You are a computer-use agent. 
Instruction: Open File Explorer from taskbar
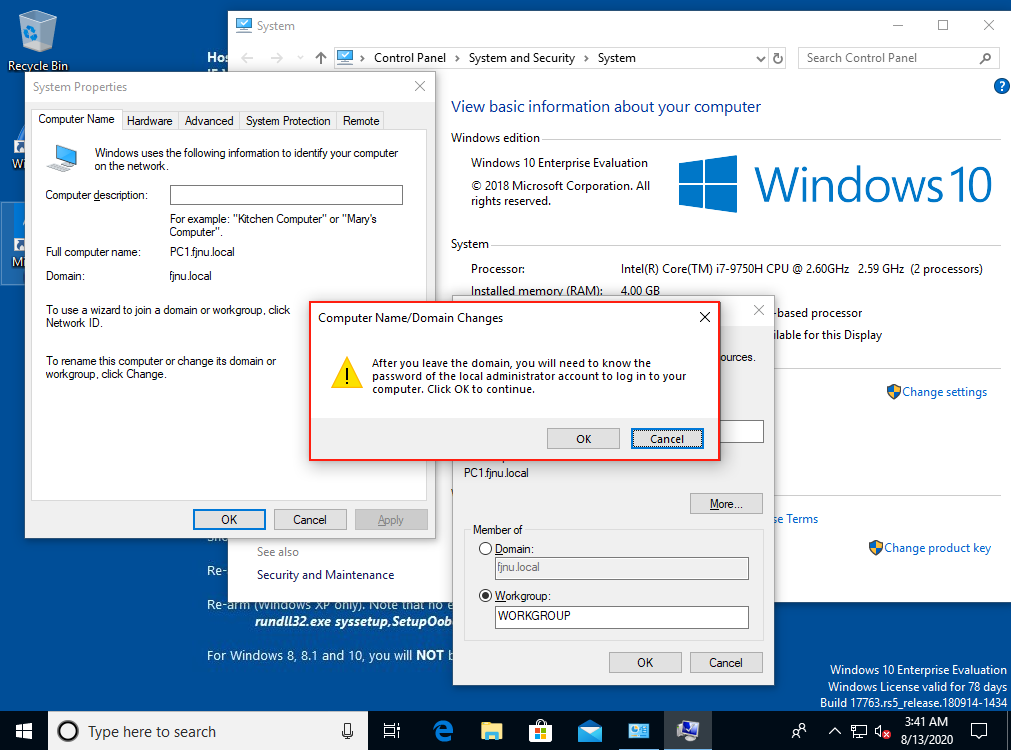point(492,731)
